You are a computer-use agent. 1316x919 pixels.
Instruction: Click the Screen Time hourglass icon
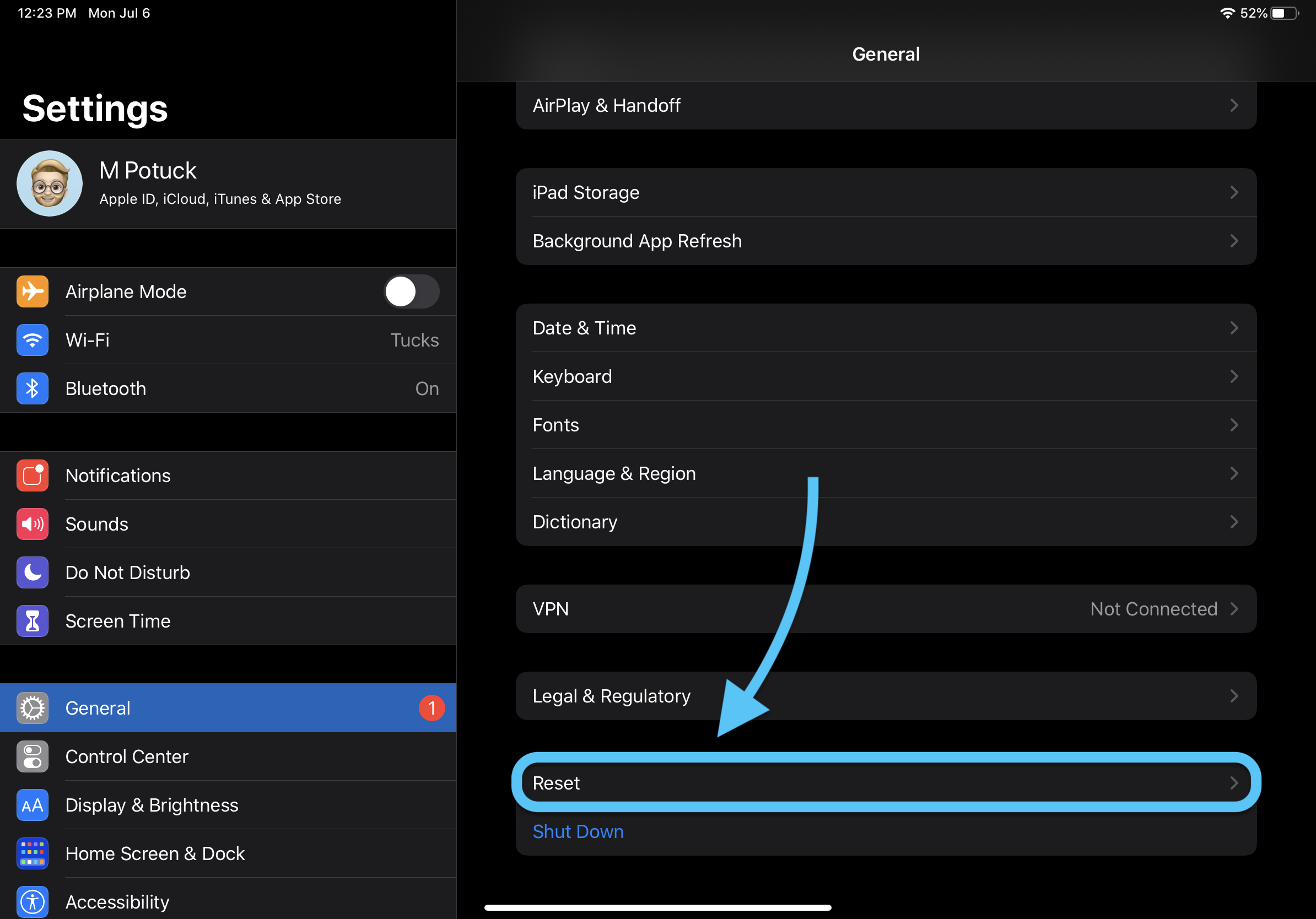click(x=33, y=620)
